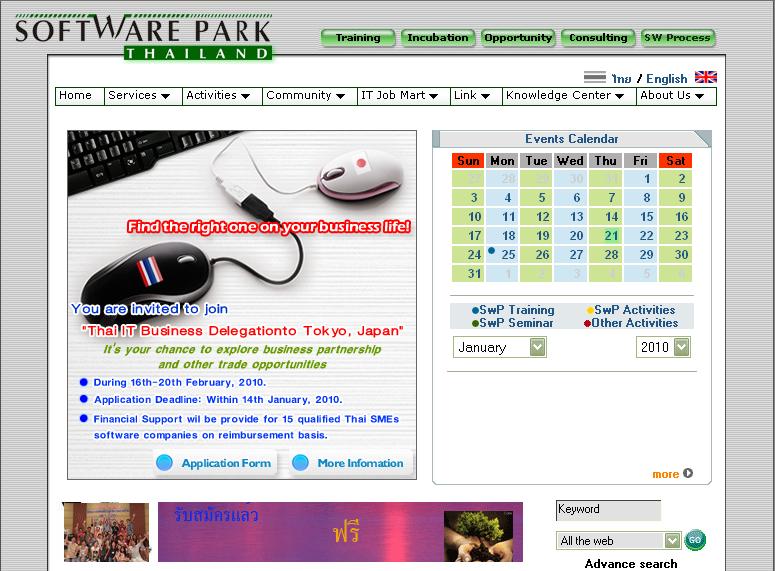The height and width of the screenshot is (571, 775).
Task: Click the UK flag icon
Action: [x=705, y=77]
